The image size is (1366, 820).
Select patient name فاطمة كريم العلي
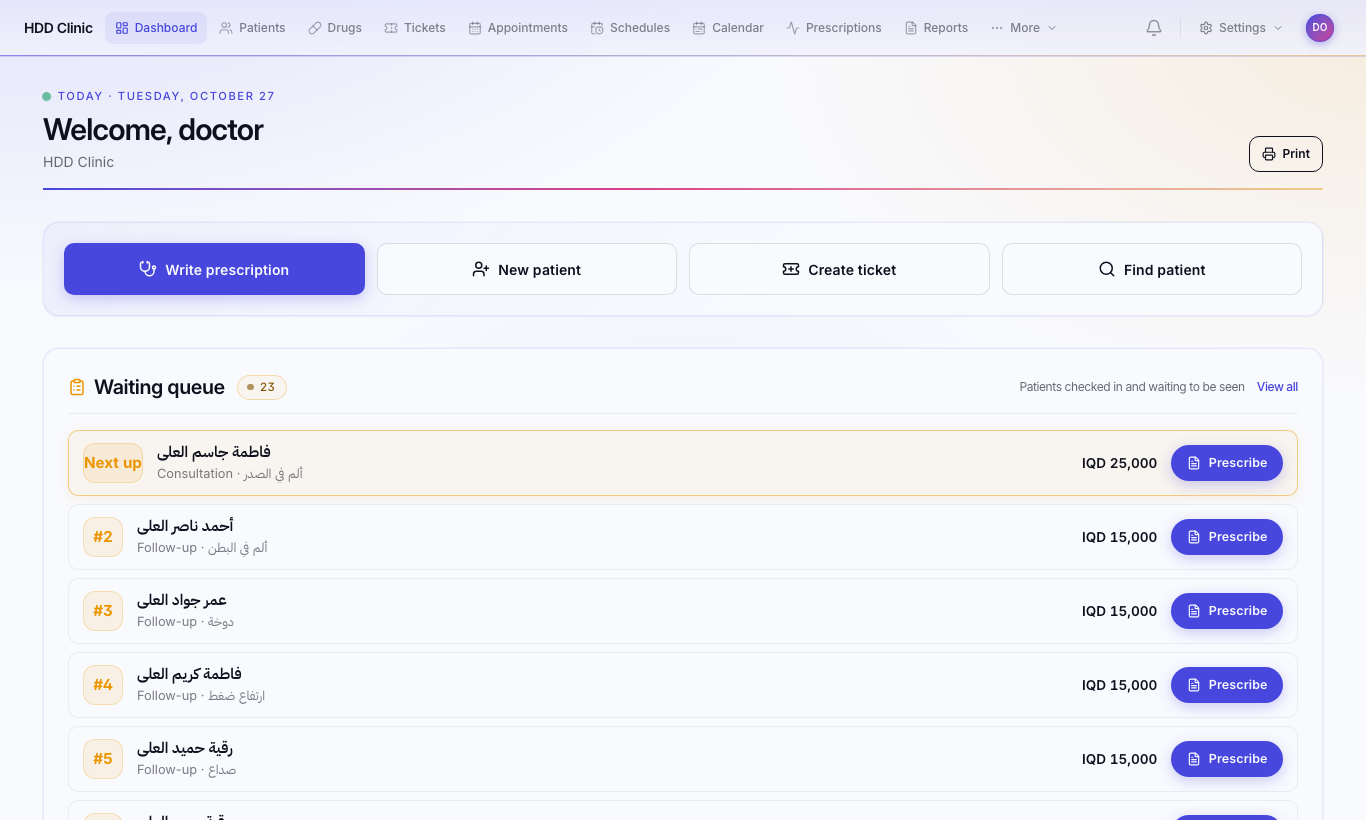pos(189,674)
